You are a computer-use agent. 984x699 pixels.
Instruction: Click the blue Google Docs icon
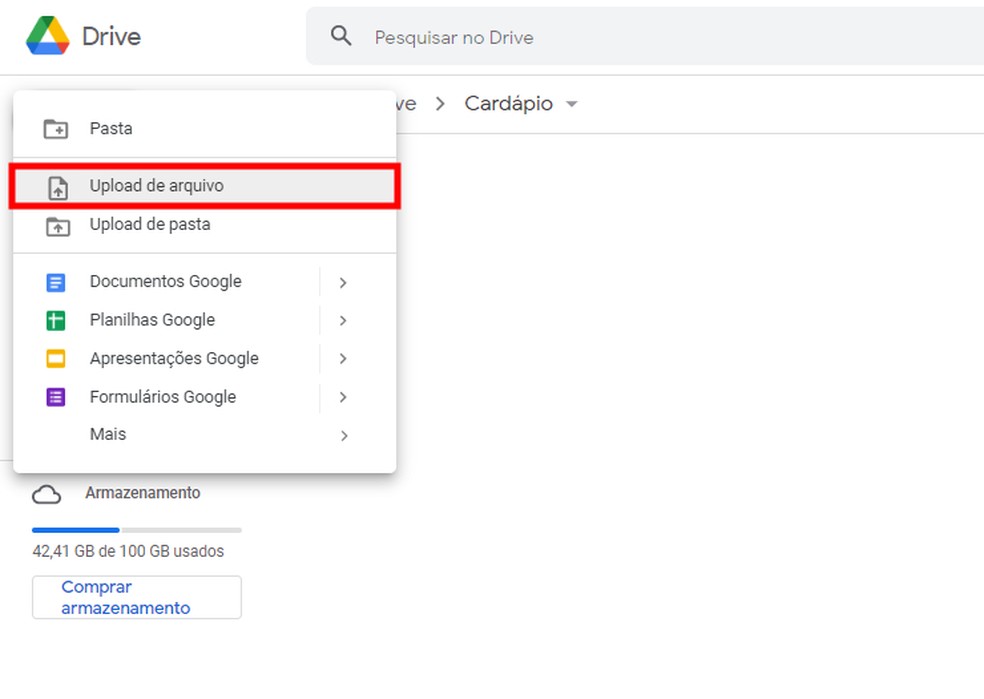[56, 283]
